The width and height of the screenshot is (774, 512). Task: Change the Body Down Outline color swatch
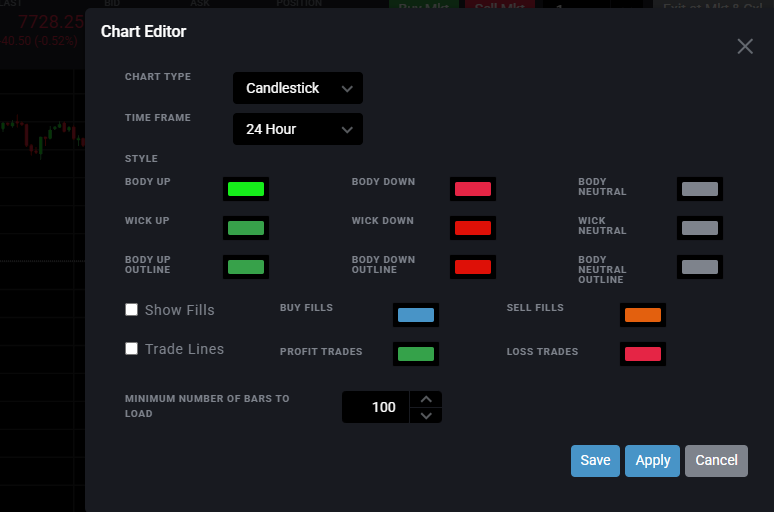(473, 267)
